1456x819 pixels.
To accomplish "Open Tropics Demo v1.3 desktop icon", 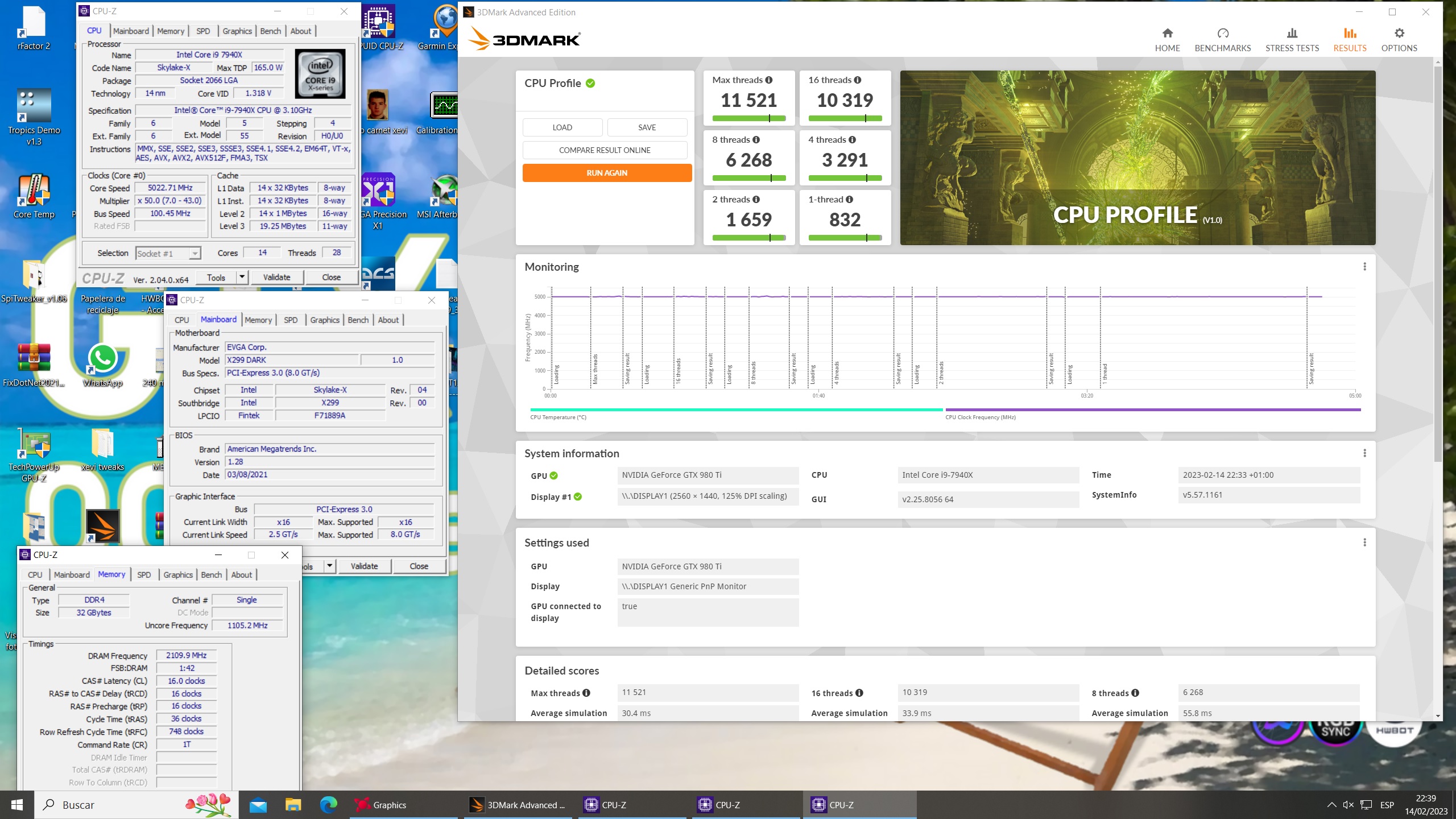I will (x=34, y=117).
